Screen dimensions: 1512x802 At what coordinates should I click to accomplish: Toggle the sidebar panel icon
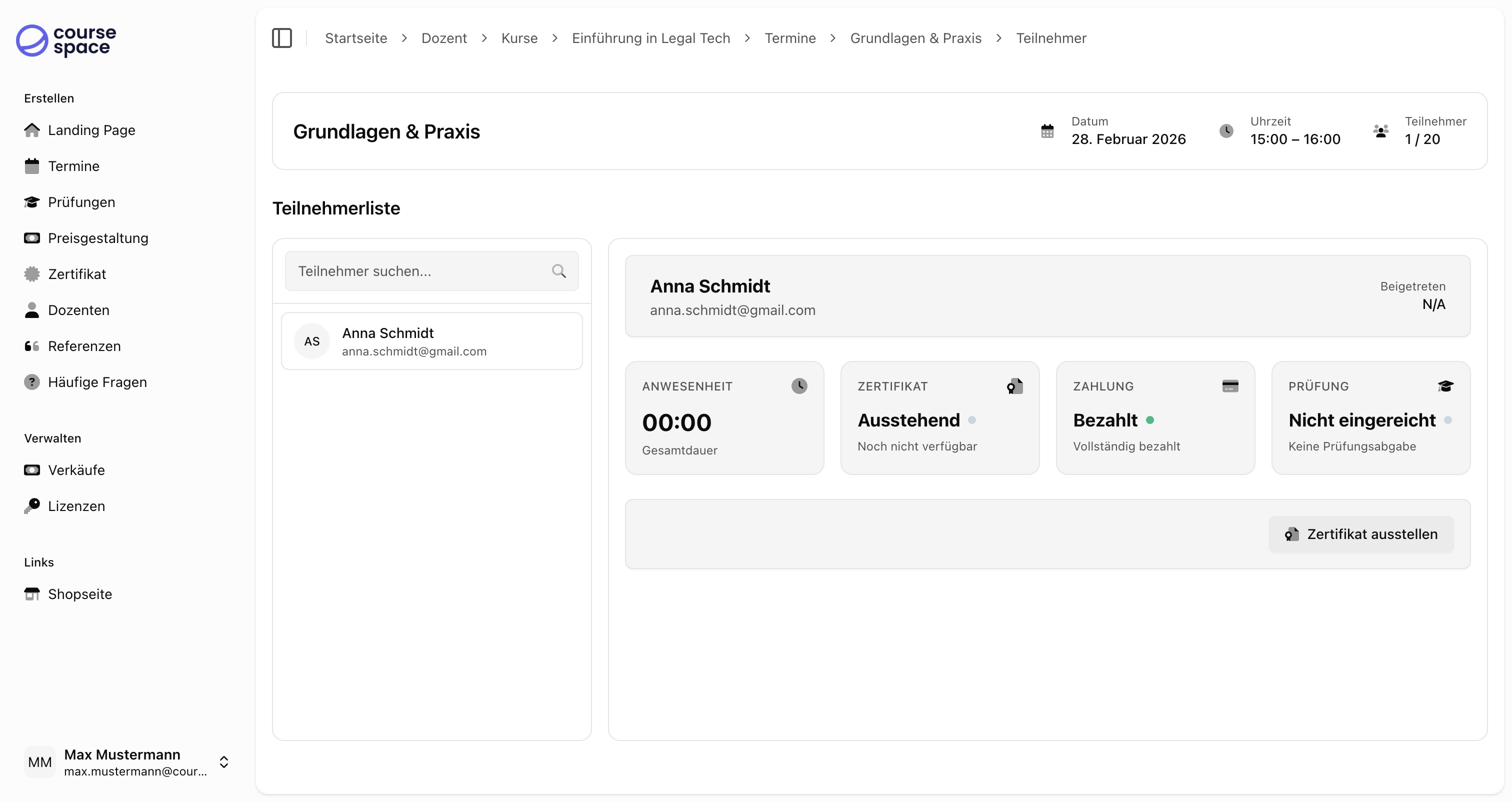point(281,38)
